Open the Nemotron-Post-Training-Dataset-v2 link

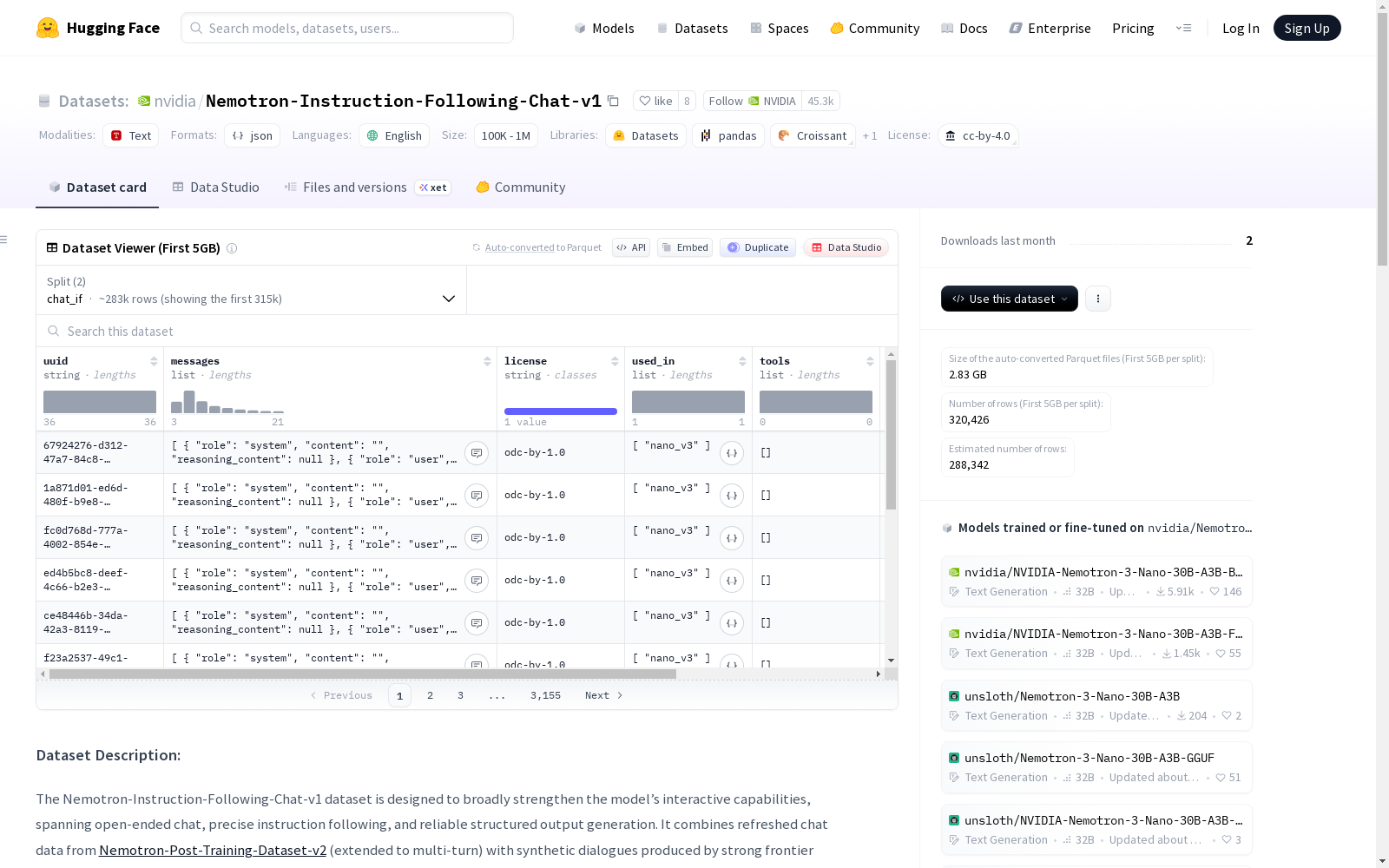(213, 850)
